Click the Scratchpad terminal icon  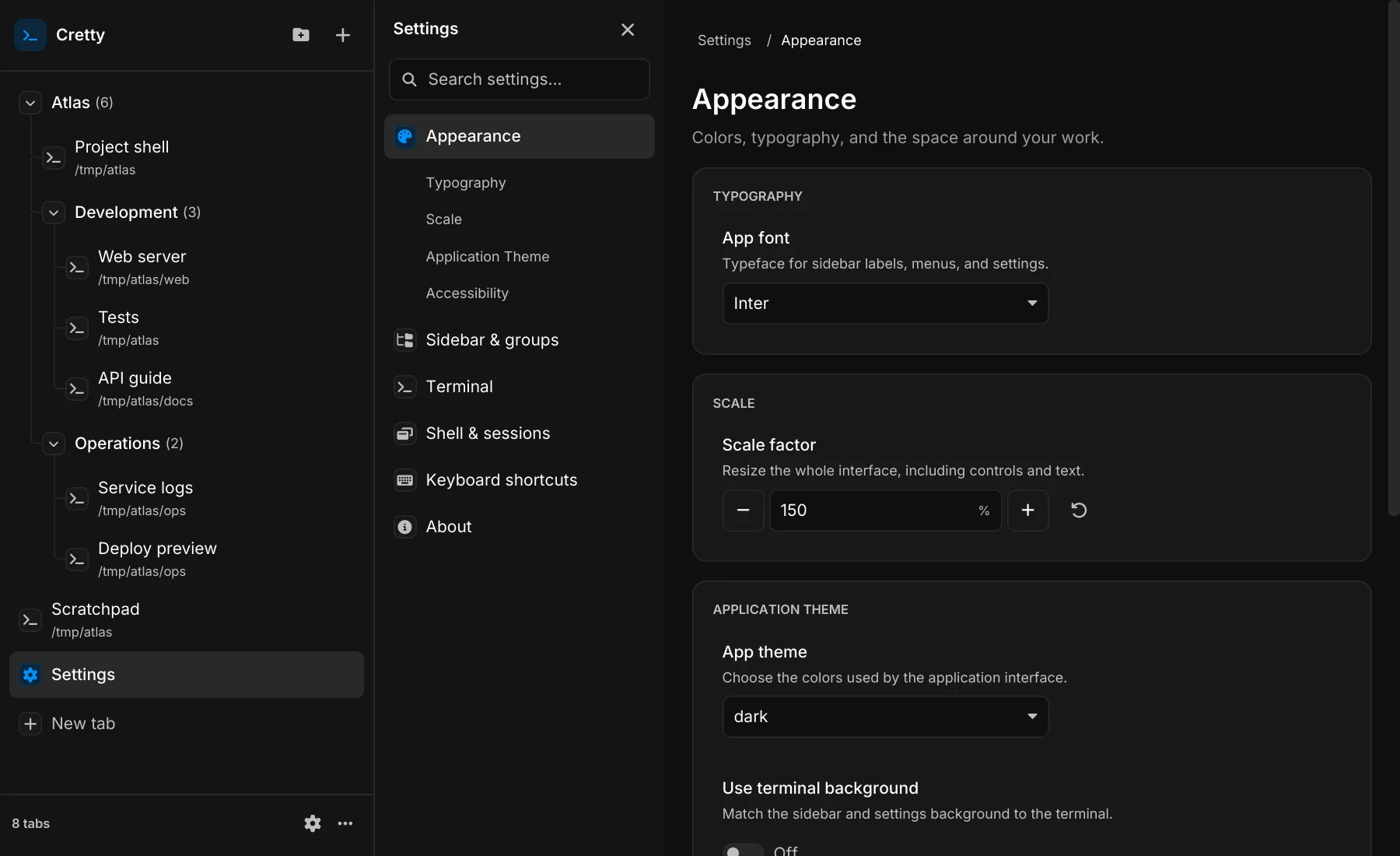coord(30,620)
